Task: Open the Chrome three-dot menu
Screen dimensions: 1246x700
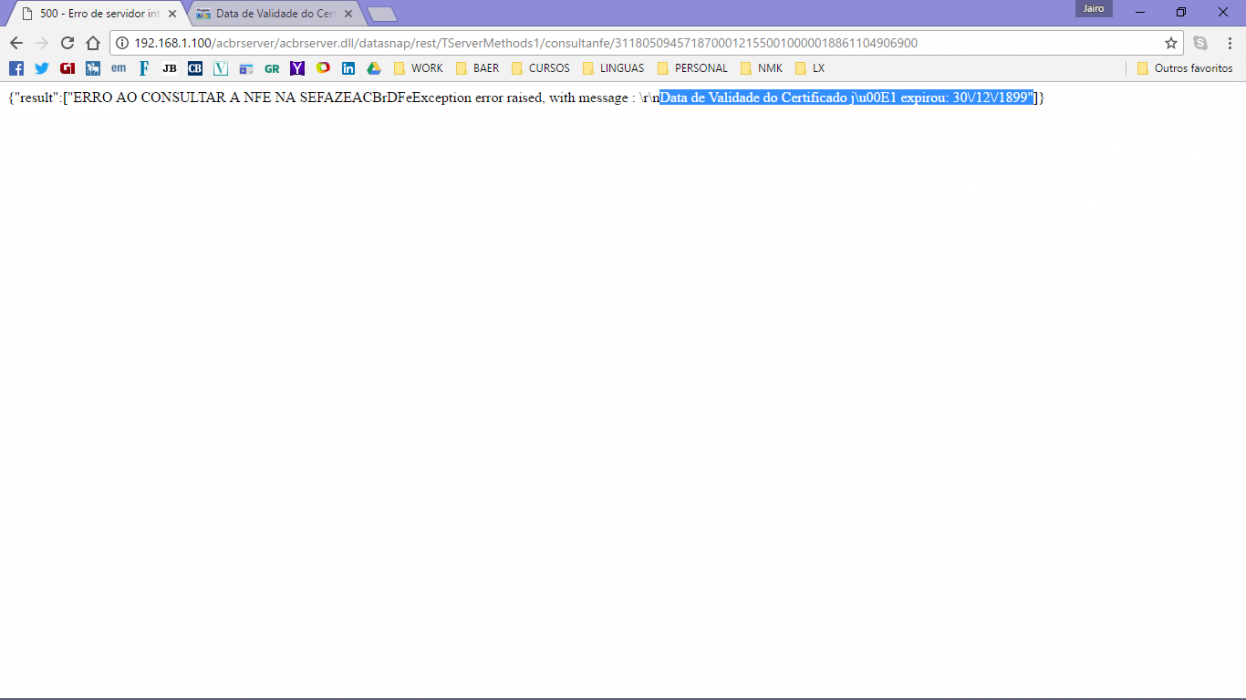Action: point(1230,43)
